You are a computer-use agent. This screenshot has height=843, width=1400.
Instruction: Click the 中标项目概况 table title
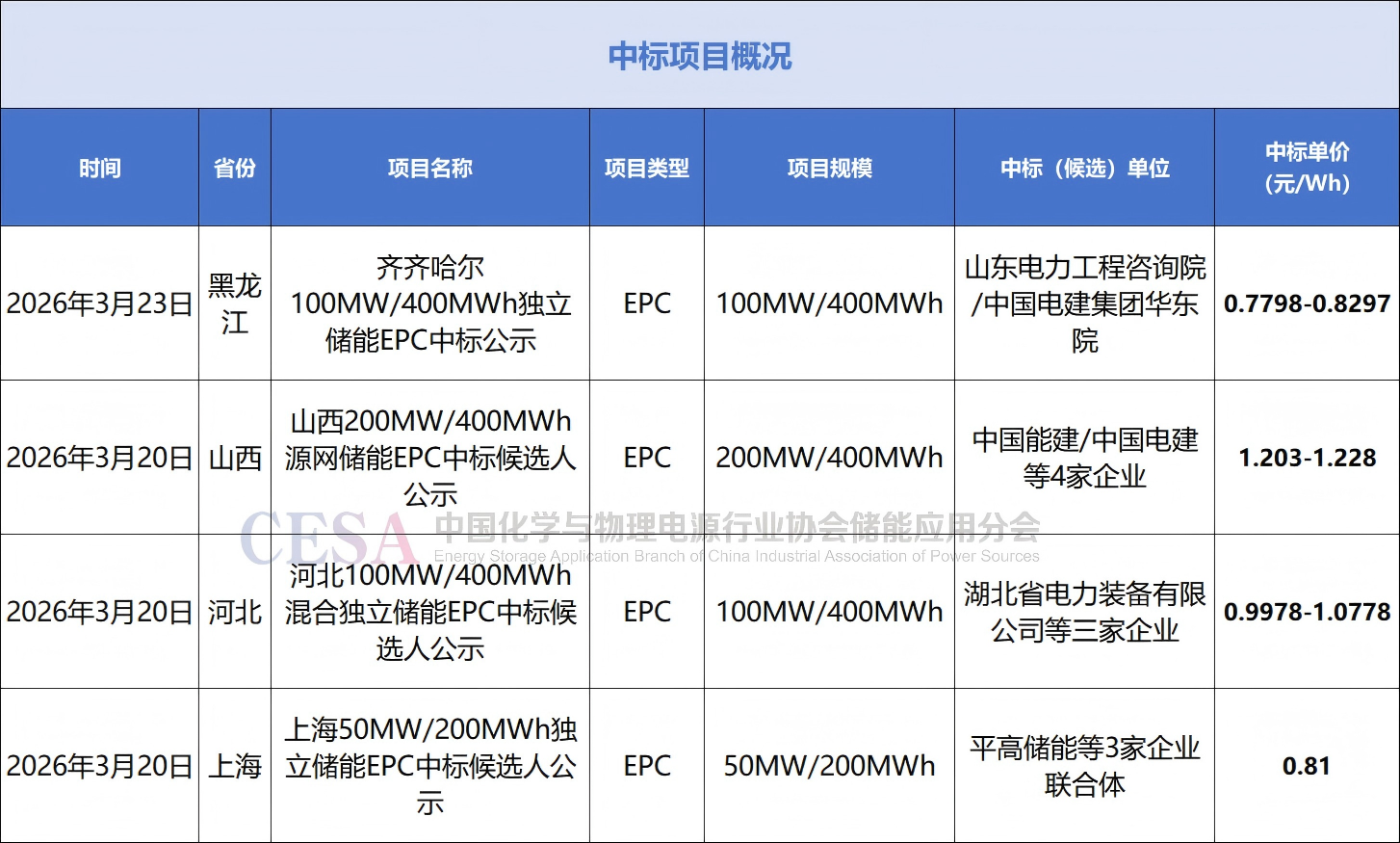(700, 56)
